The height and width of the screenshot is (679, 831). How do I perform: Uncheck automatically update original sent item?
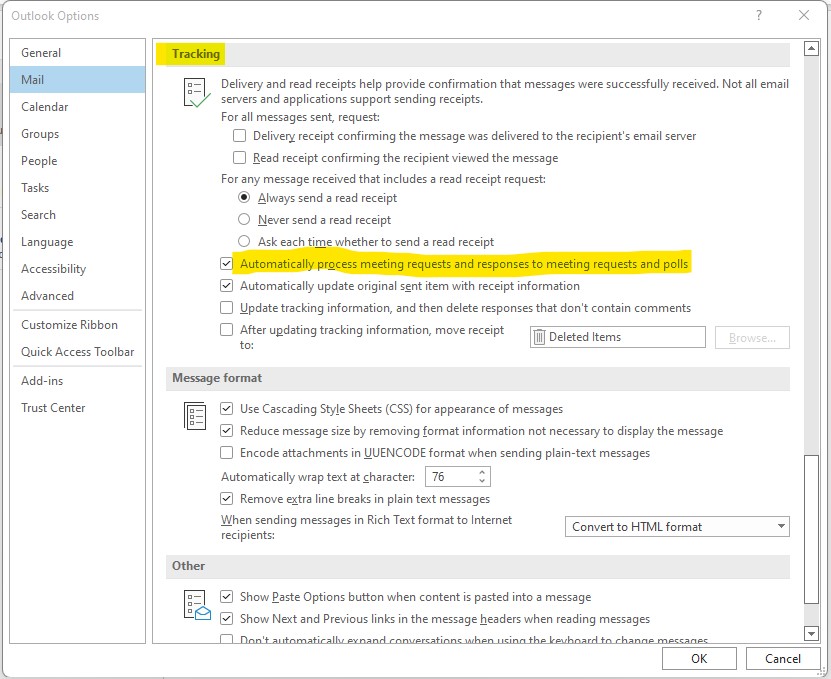tap(225, 285)
